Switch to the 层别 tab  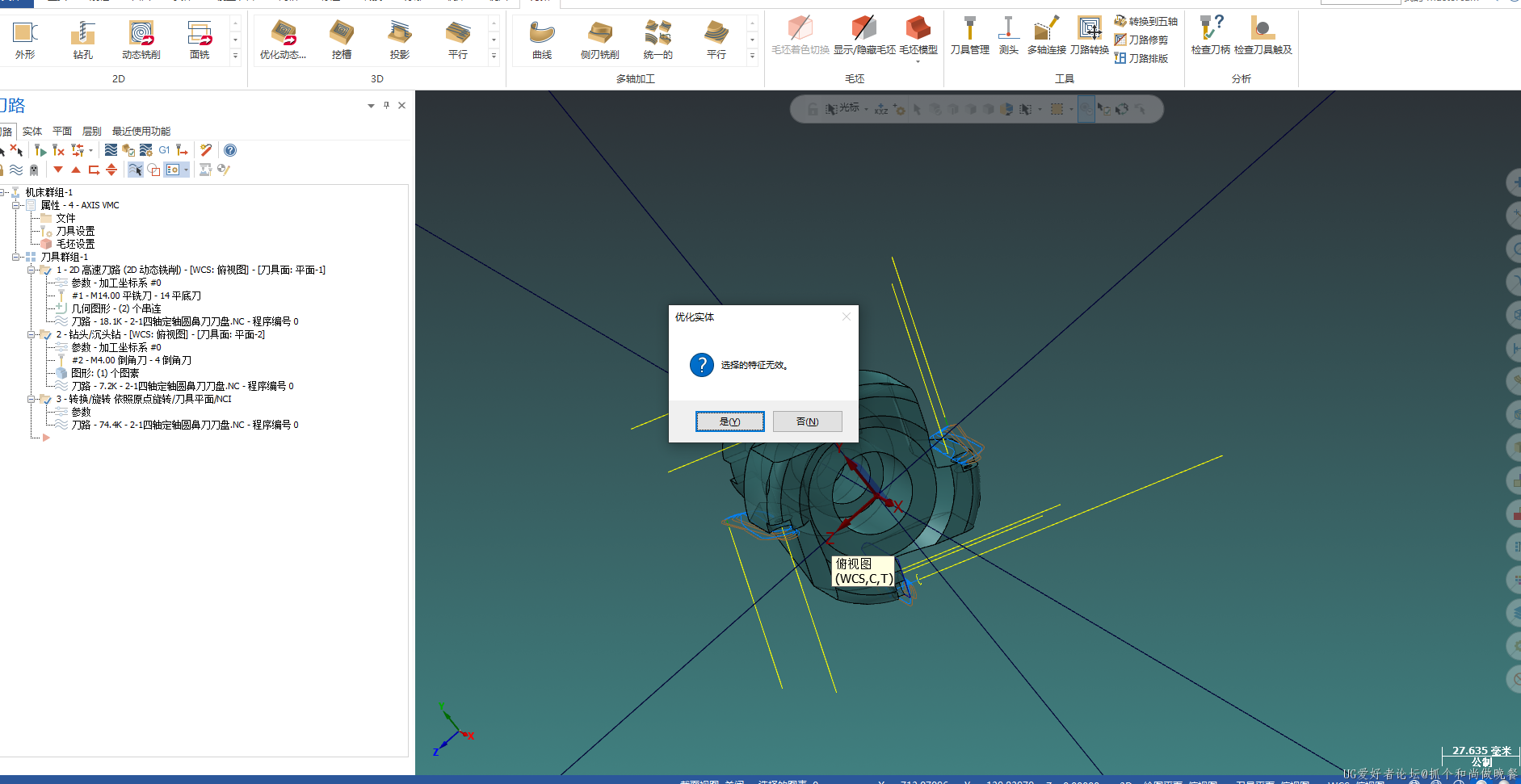[91, 131]
